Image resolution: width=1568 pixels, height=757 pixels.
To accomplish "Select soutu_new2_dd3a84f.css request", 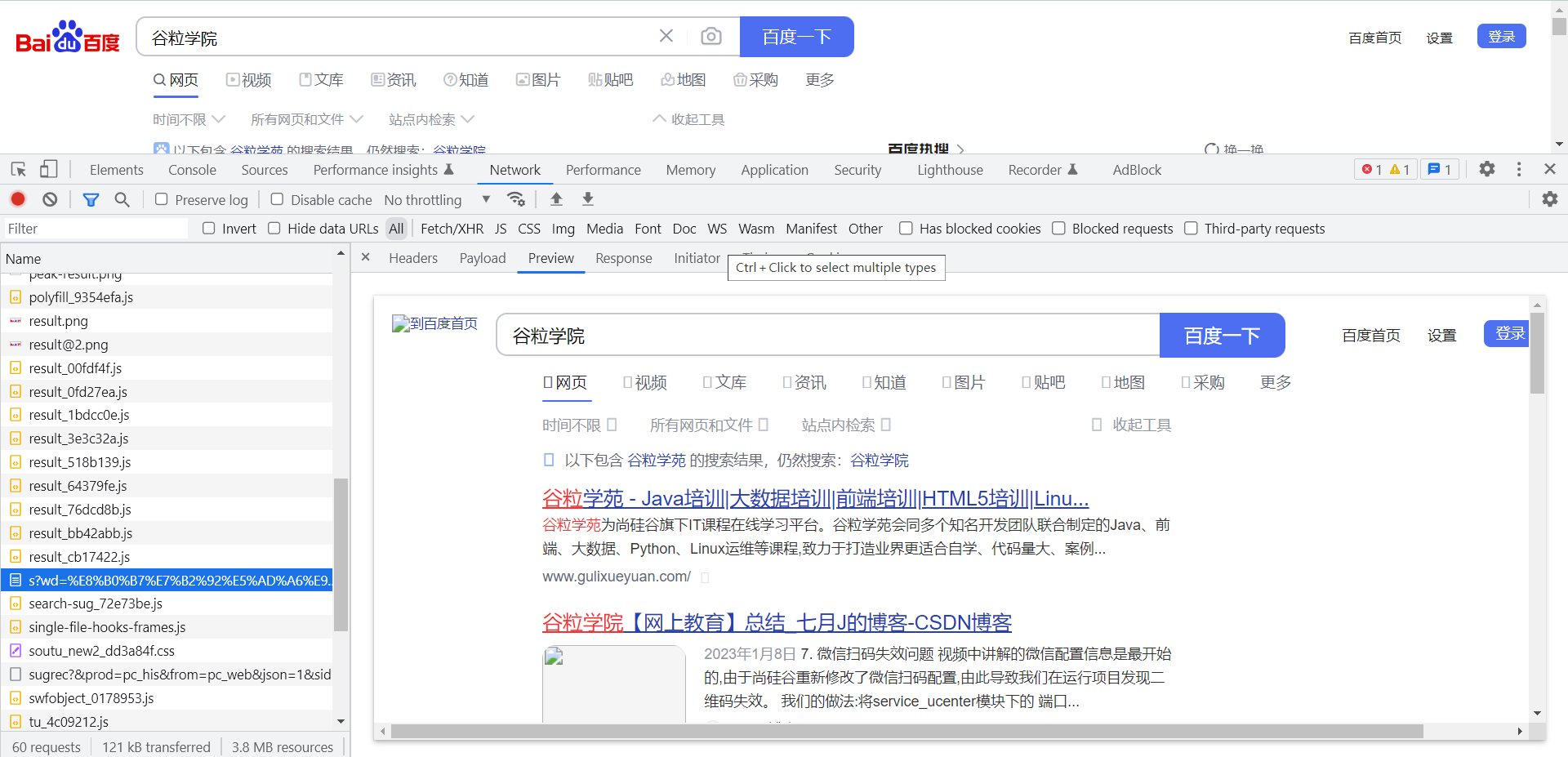I will pos(167,651).
